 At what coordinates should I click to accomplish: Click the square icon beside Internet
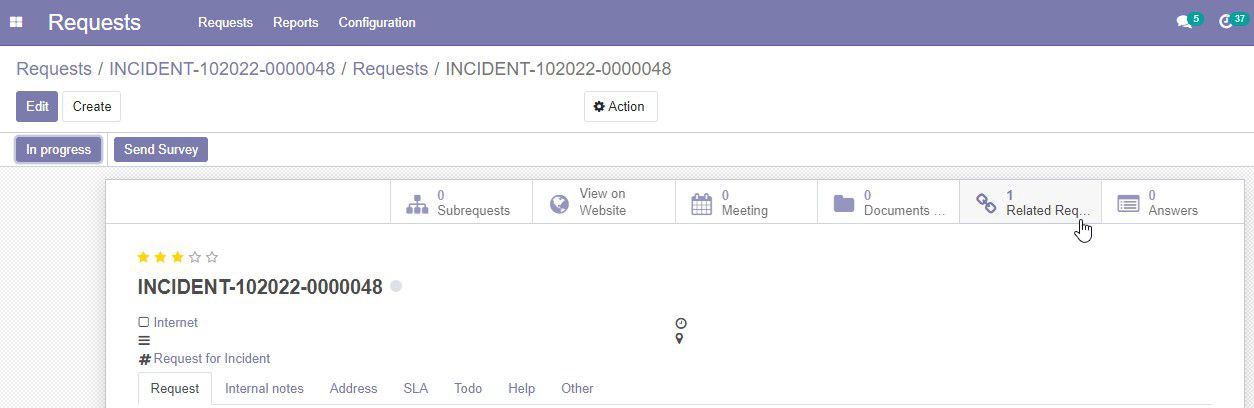coord(143,322)
